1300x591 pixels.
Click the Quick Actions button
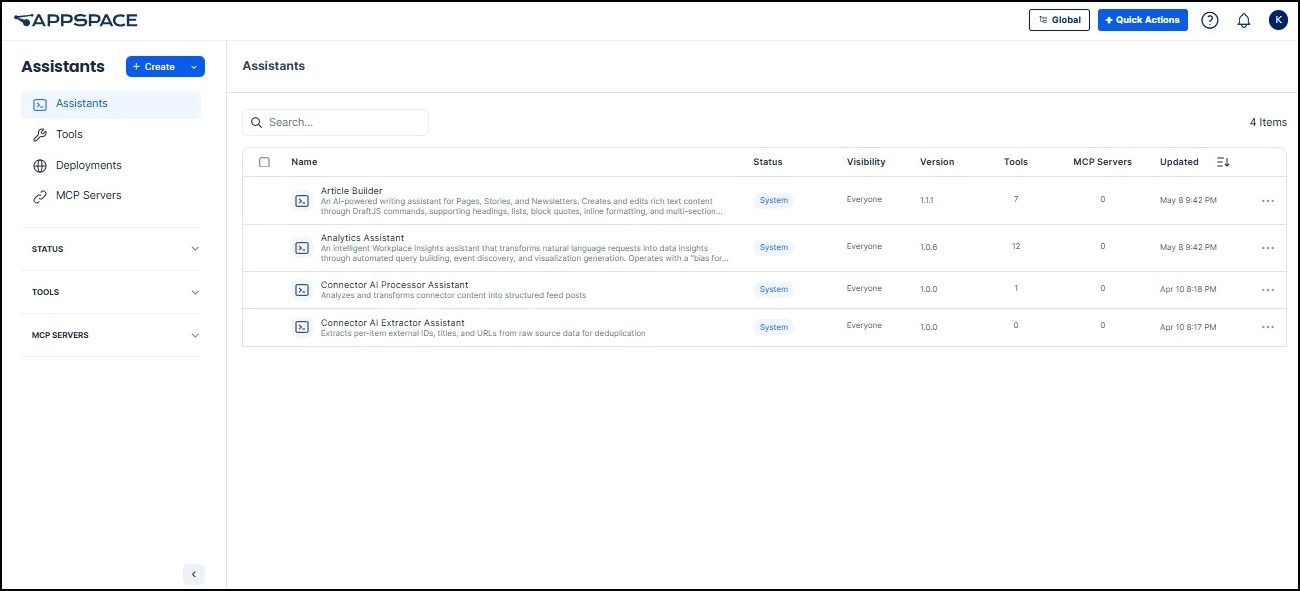click(1143, 20)
